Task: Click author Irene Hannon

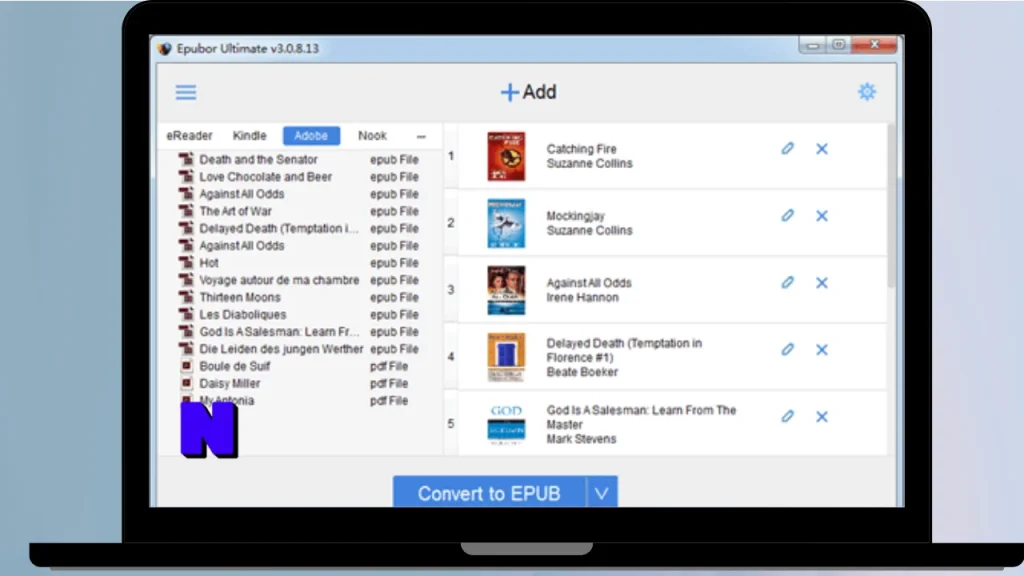Action: 583,298
